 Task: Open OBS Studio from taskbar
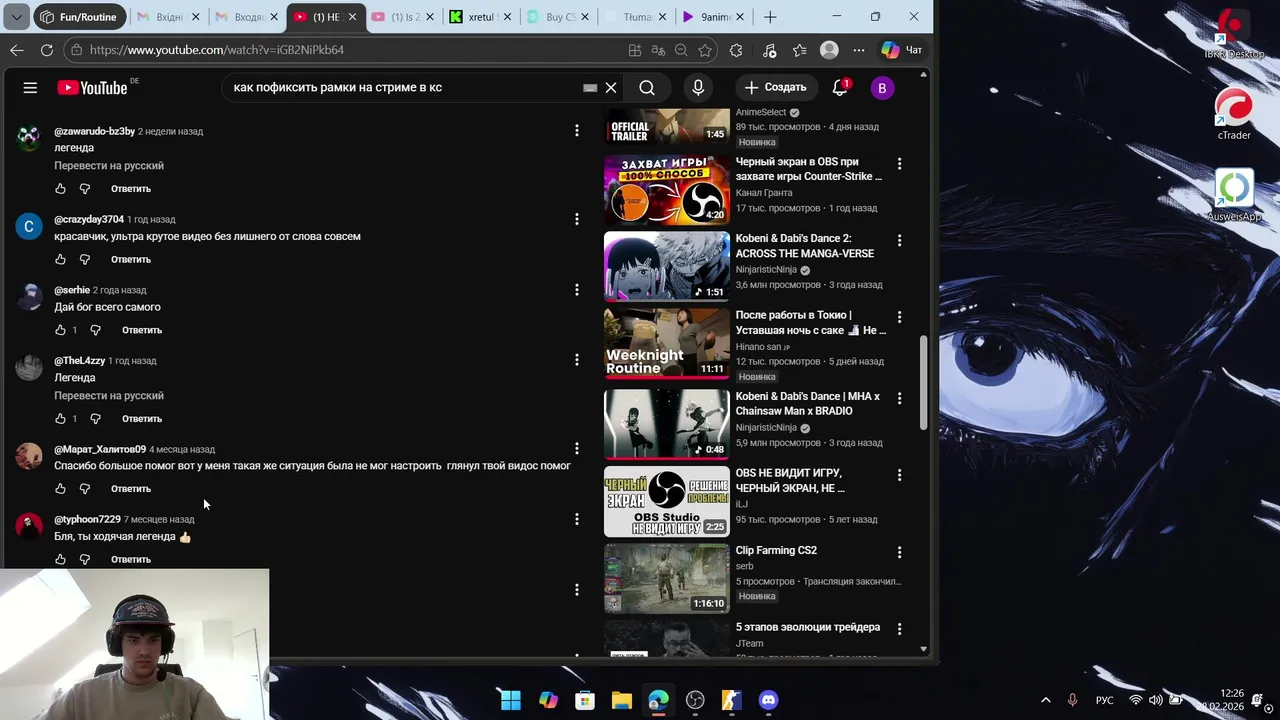pyautogui.click(x=695, y=700)
